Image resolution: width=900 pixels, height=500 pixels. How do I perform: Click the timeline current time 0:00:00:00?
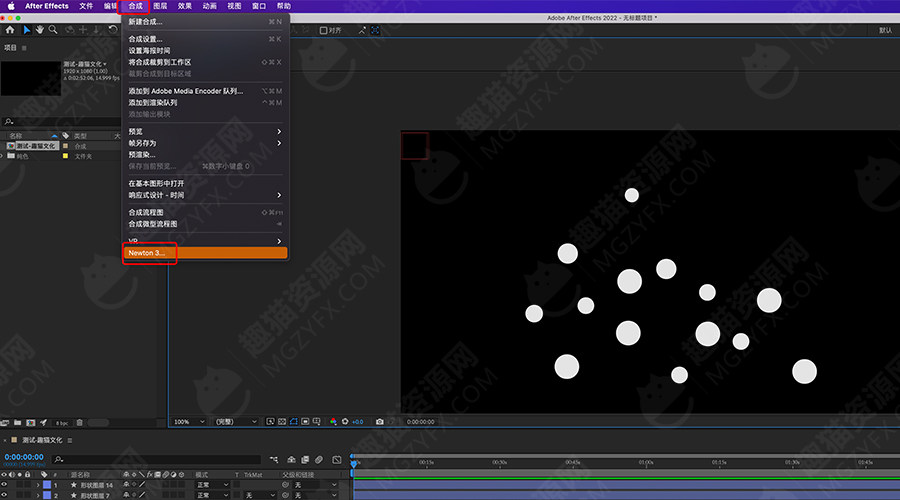tap(24, 457)
